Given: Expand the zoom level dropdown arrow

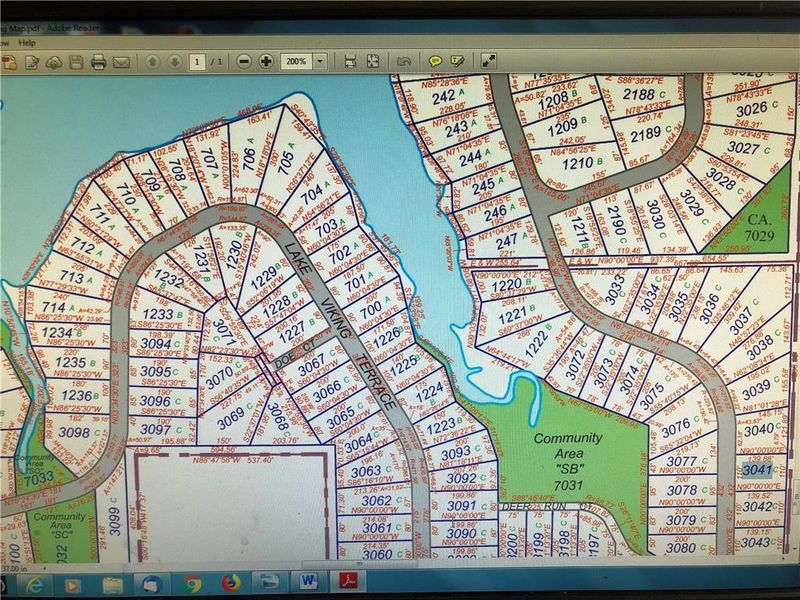Looking at the screenshot, I should 320,61.
